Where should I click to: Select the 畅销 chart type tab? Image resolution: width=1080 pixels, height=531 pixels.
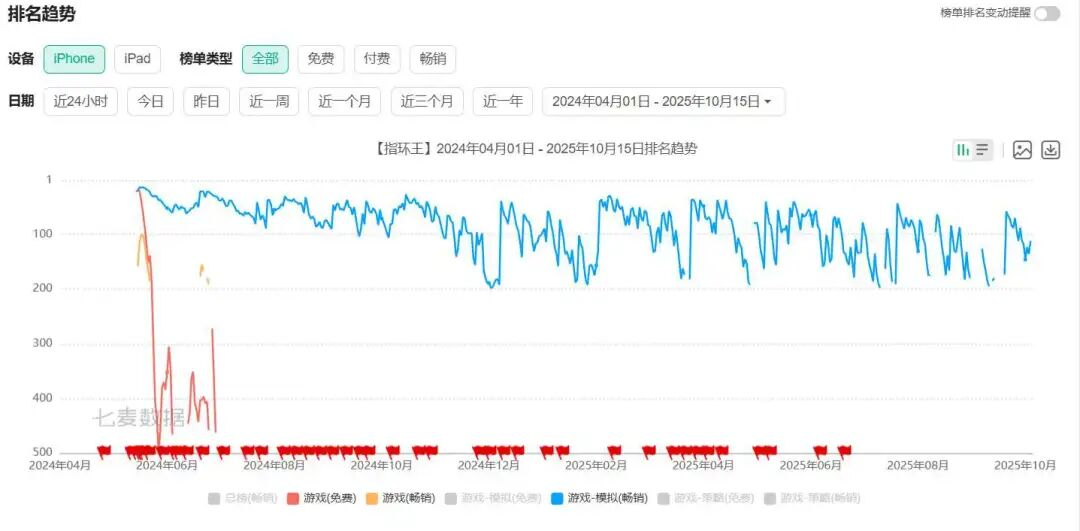click(x=432, y=59)
